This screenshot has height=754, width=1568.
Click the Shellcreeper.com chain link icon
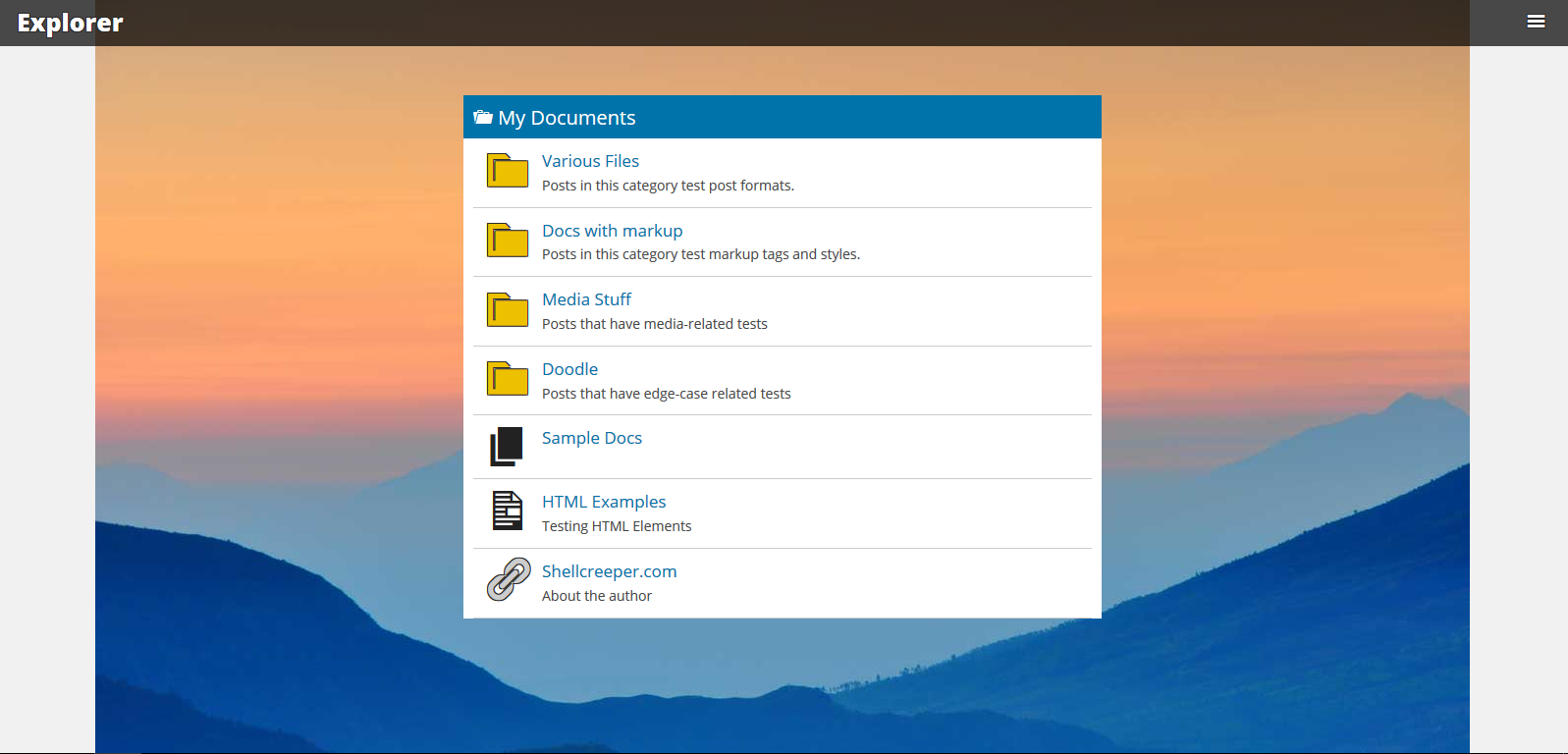coord(509,579)
